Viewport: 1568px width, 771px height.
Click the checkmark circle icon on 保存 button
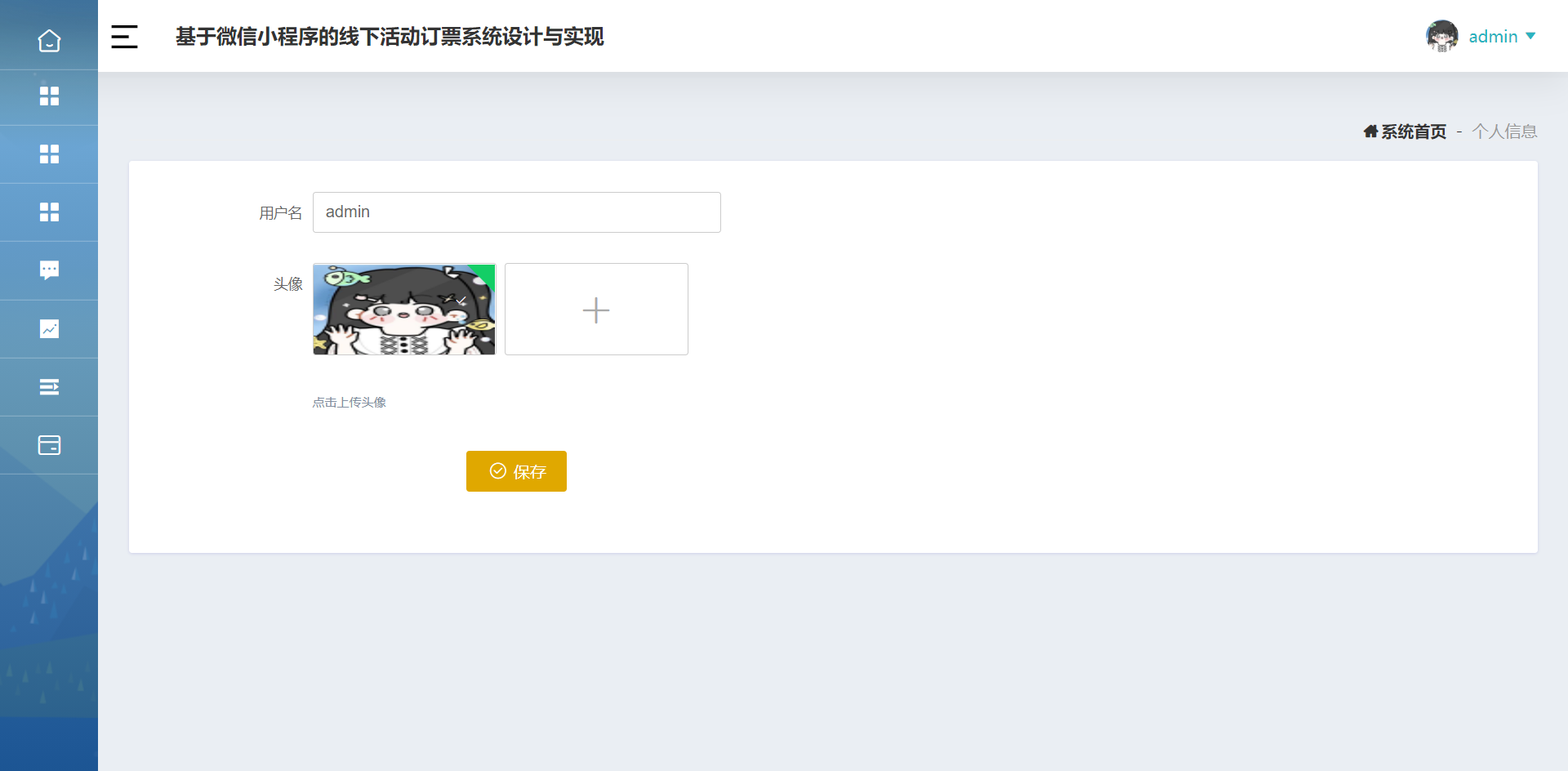coord(499,470)
